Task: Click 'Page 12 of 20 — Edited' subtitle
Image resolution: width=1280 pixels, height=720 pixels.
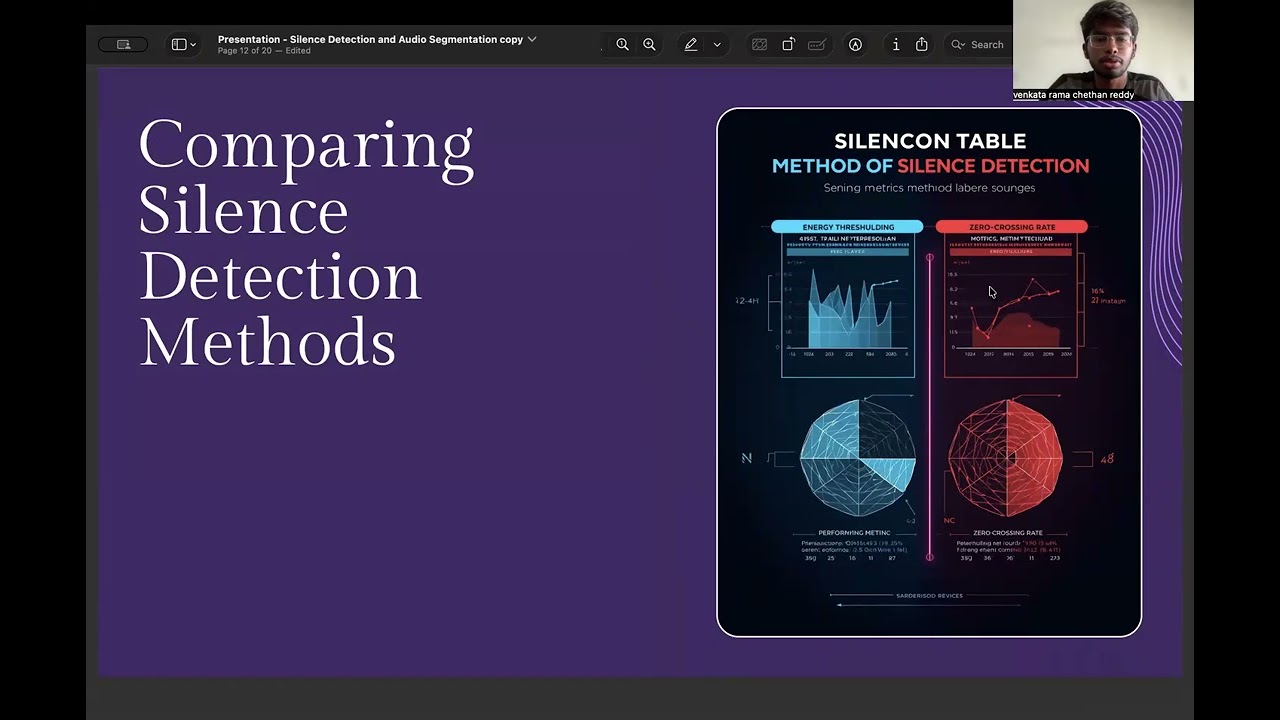Action: point(264,51)
